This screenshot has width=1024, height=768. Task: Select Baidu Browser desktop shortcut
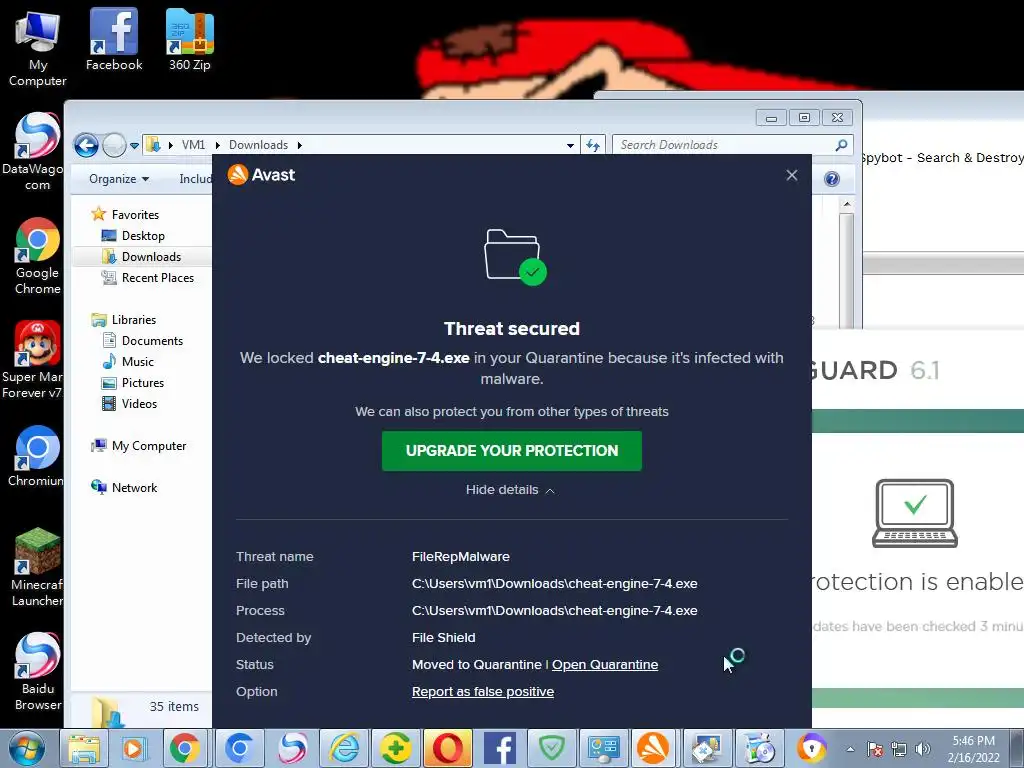pyautogui.click(x=37, y=671)
